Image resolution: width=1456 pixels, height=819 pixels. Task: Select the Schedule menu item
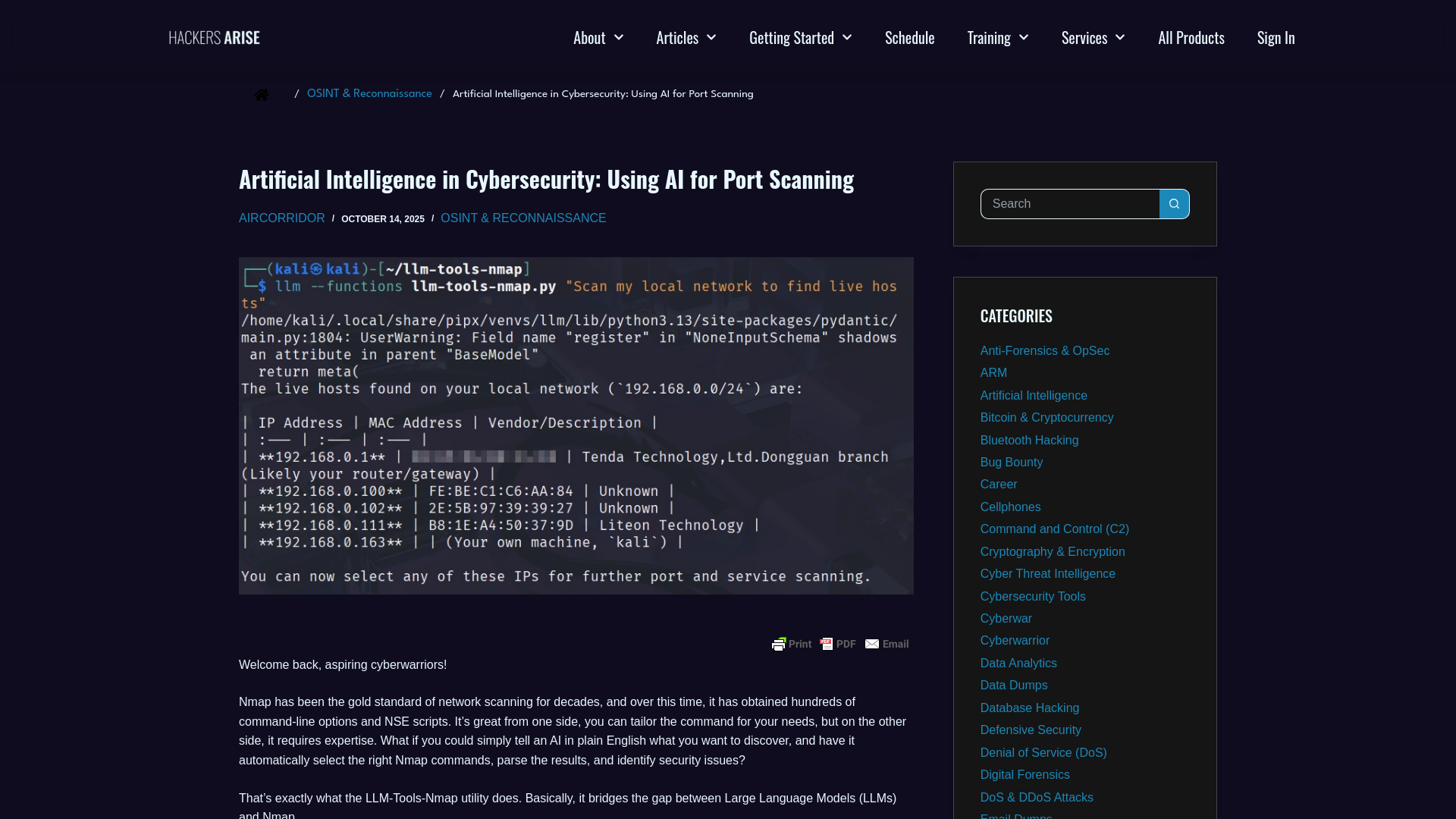coord(909,37)
